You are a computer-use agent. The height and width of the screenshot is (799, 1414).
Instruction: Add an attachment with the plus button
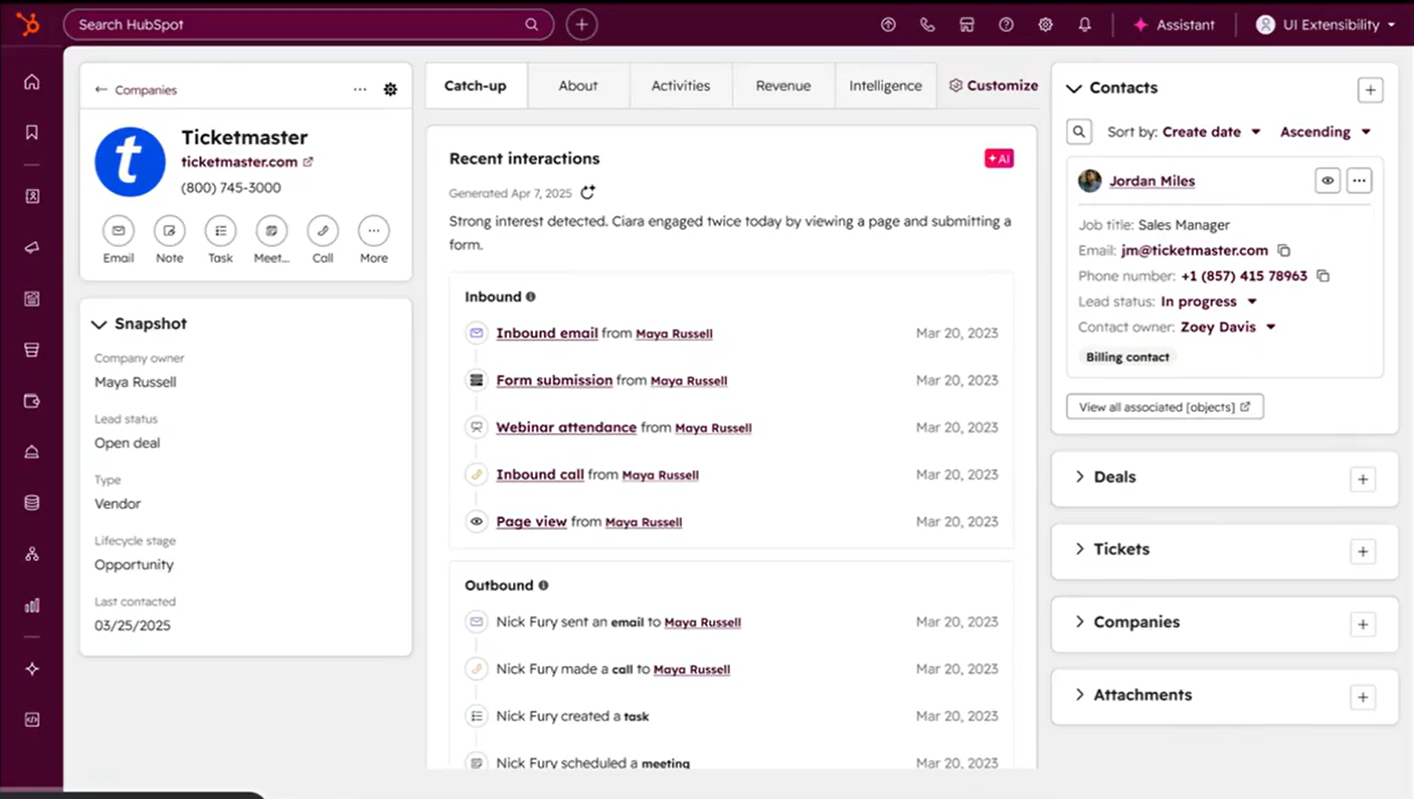click(1362, 697)
